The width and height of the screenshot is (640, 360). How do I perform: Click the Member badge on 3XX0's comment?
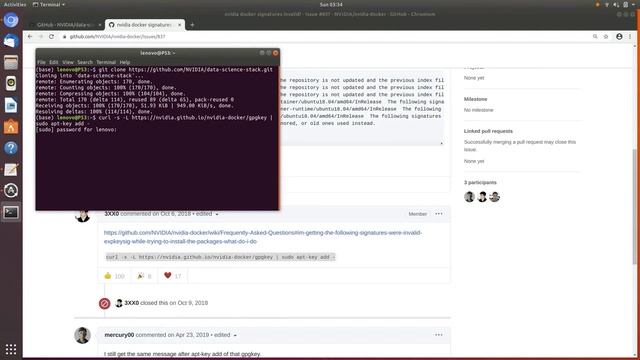click(418, 214)
